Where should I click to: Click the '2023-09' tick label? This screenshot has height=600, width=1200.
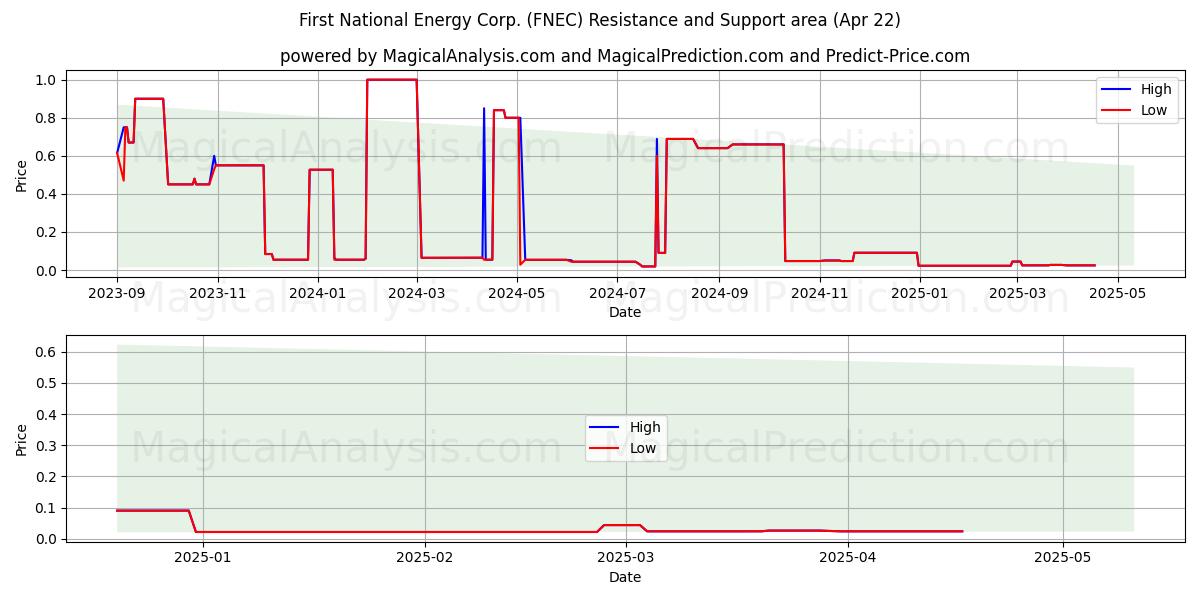click(x=117, y=293)
